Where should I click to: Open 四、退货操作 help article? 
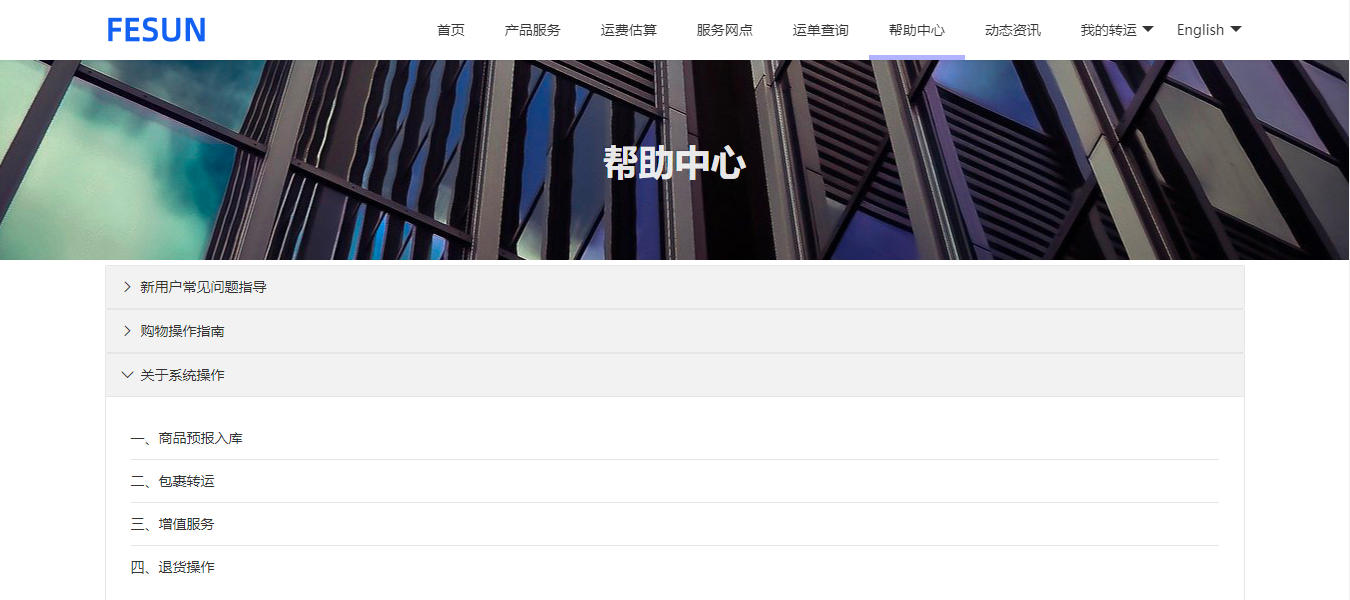coord(173,567)
